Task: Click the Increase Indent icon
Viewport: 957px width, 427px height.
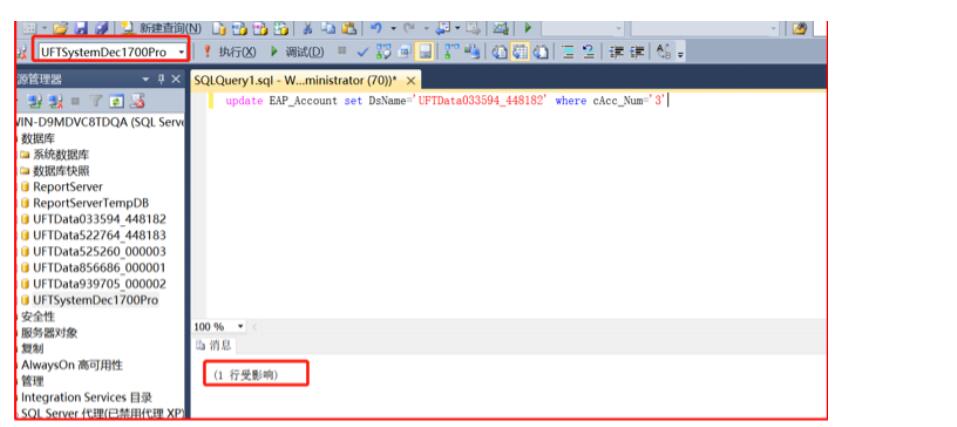Action: (x=637, y=52)
